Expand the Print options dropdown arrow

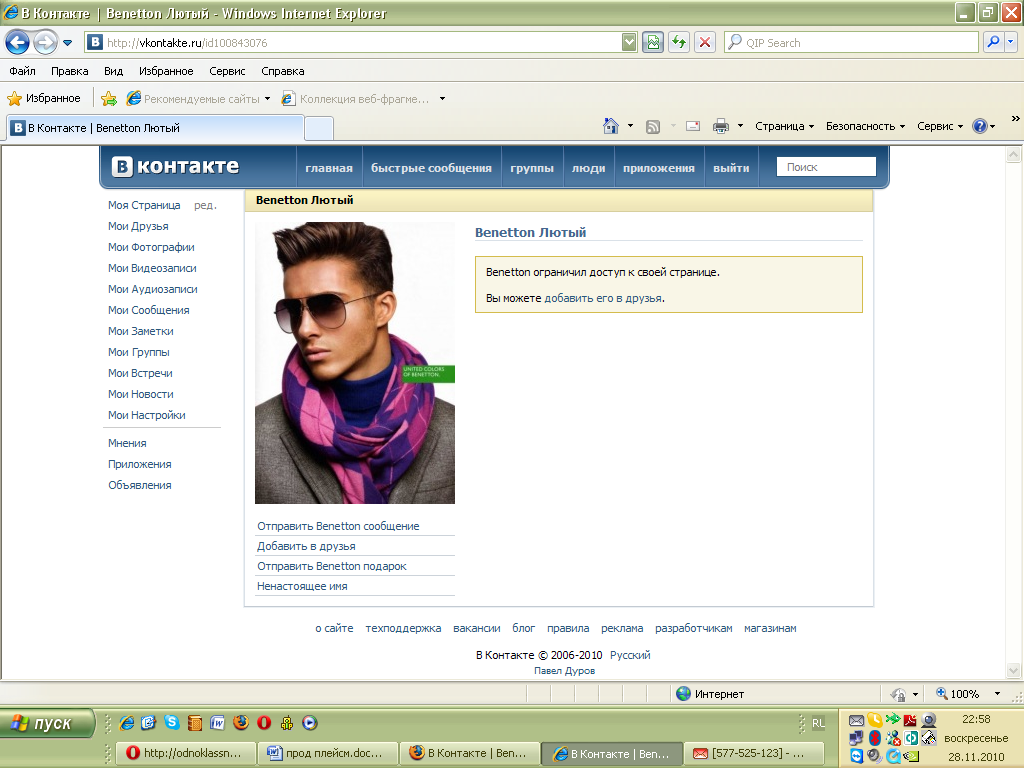(740, 126)
